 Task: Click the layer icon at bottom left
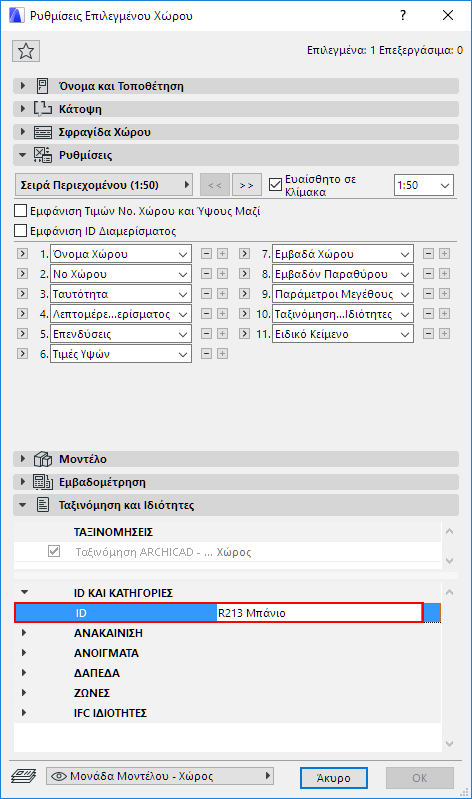[23, 776]
